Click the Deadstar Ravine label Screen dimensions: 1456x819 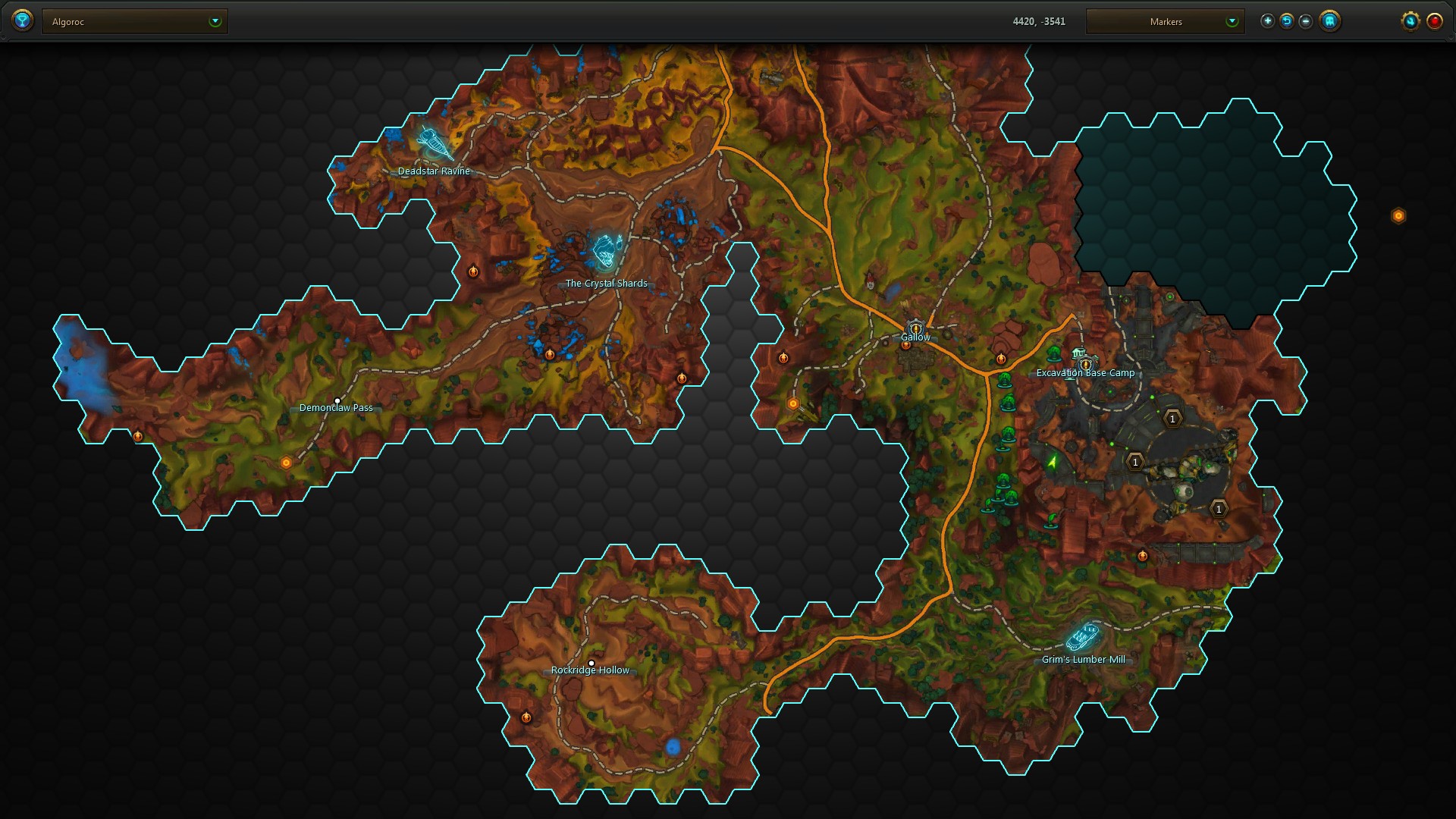pyautogui.click(x=434, y=171)
